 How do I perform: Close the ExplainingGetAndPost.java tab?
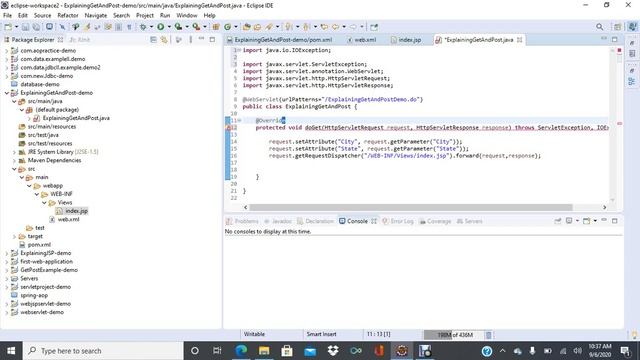coord(520,40)
